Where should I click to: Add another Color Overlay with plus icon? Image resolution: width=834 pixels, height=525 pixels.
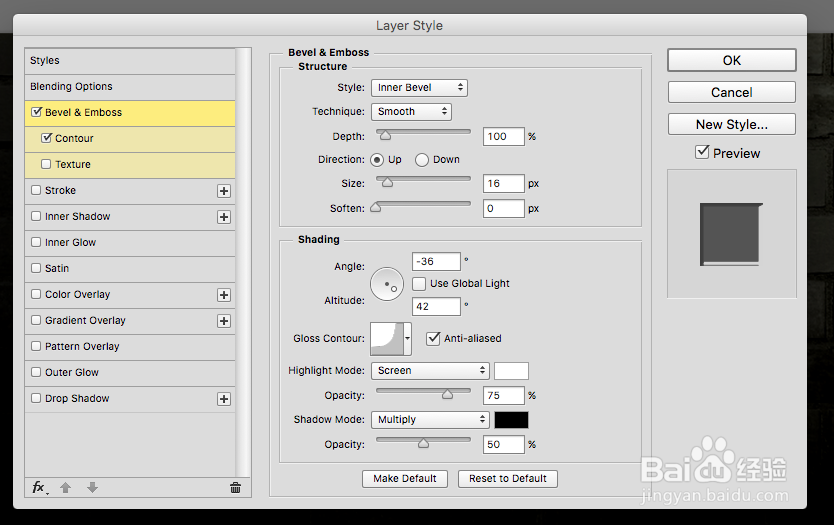pyautogui.click(x=224, y=295)
